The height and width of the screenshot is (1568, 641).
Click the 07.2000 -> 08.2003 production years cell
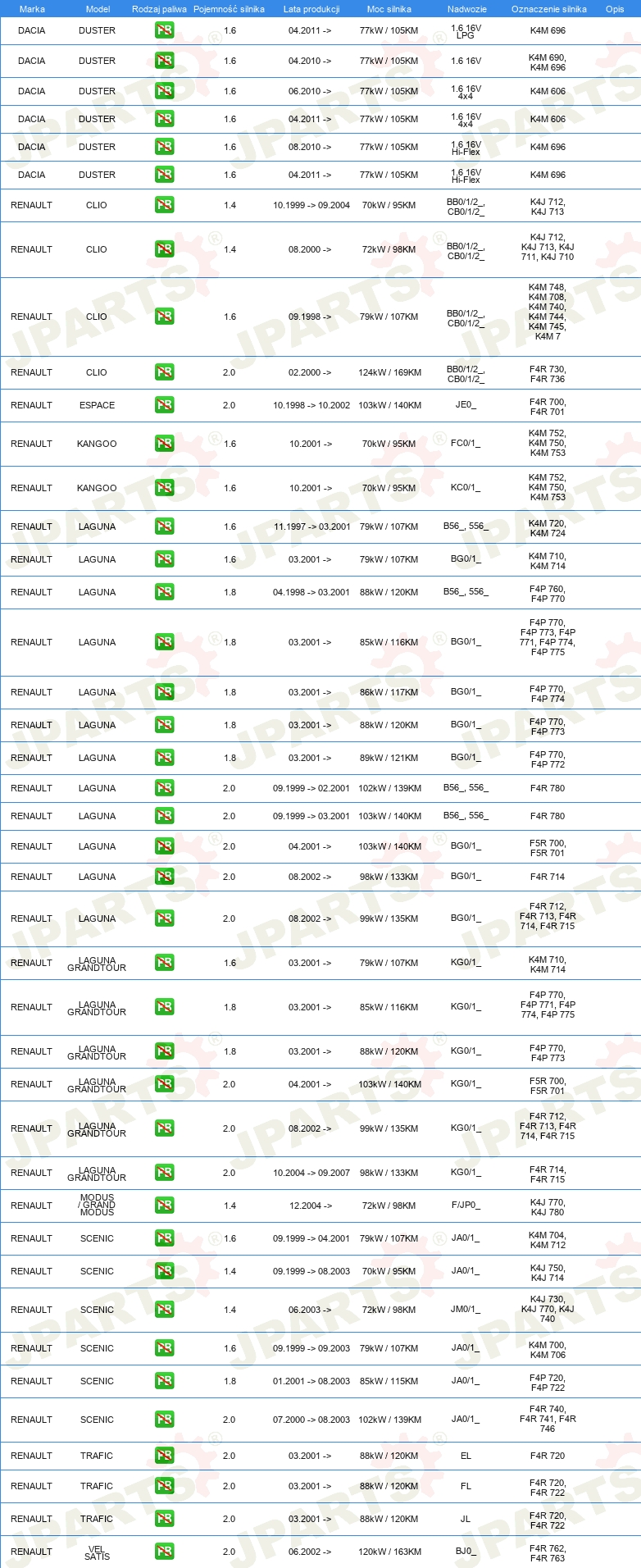click(311, 1420)
